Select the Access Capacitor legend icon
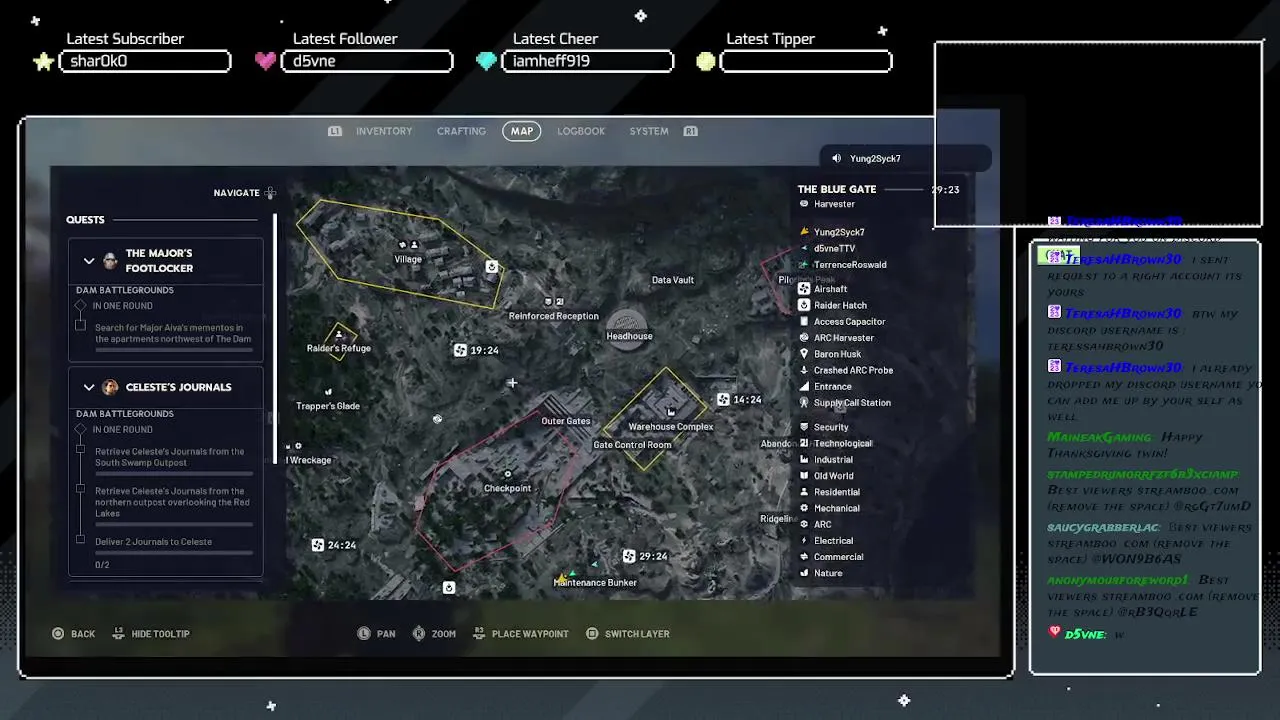The height and width of the screenshot is (720, 1280). pos(804,321)
